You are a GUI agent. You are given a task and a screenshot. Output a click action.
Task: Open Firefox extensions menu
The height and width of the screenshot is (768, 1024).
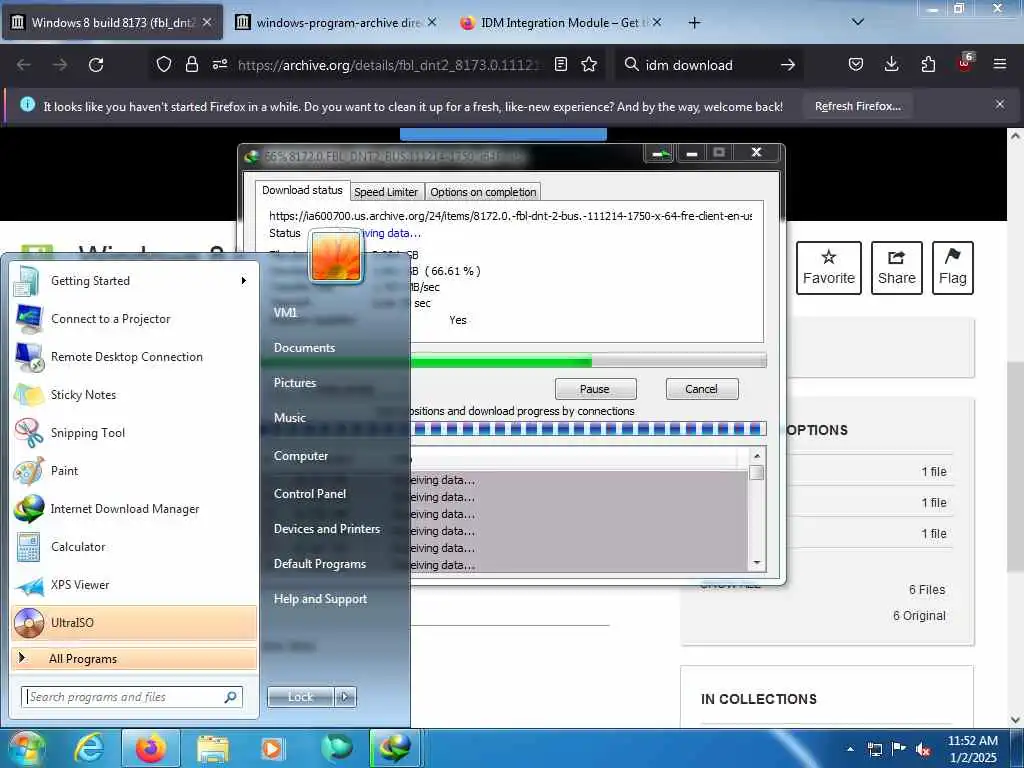928,65
